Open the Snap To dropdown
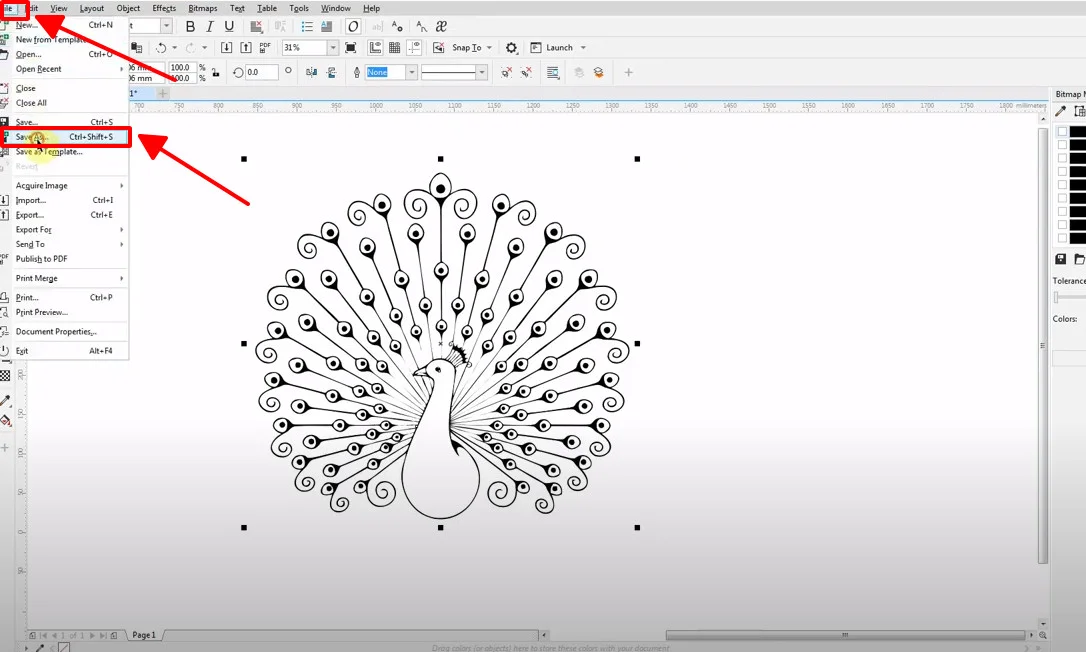Image resolution: width=1086 pixels, height=652 pixels. pyautogui.click(x=489, y=48)
